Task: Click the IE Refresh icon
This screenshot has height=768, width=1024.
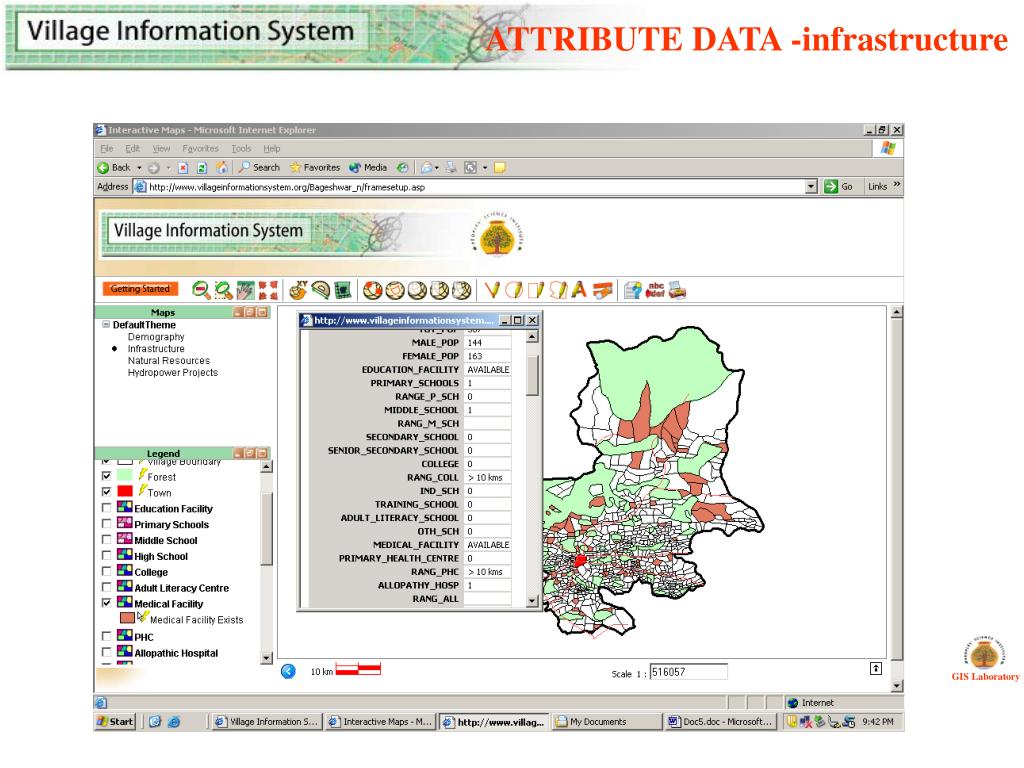Action: pos(202,168)
